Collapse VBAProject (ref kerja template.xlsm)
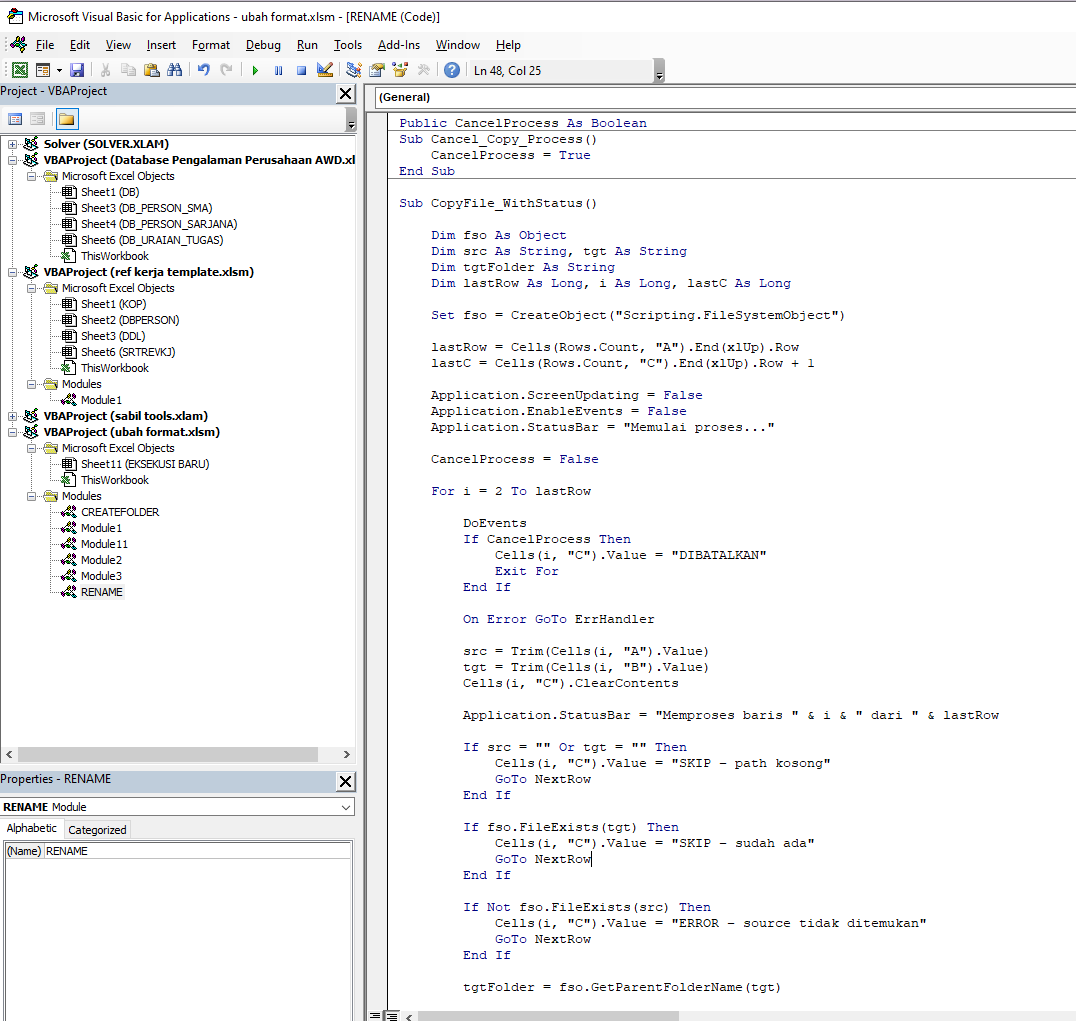Image resolution: width=1076 pixels, height=1021 pixels. pyautogui.click(x=12, y=272)
